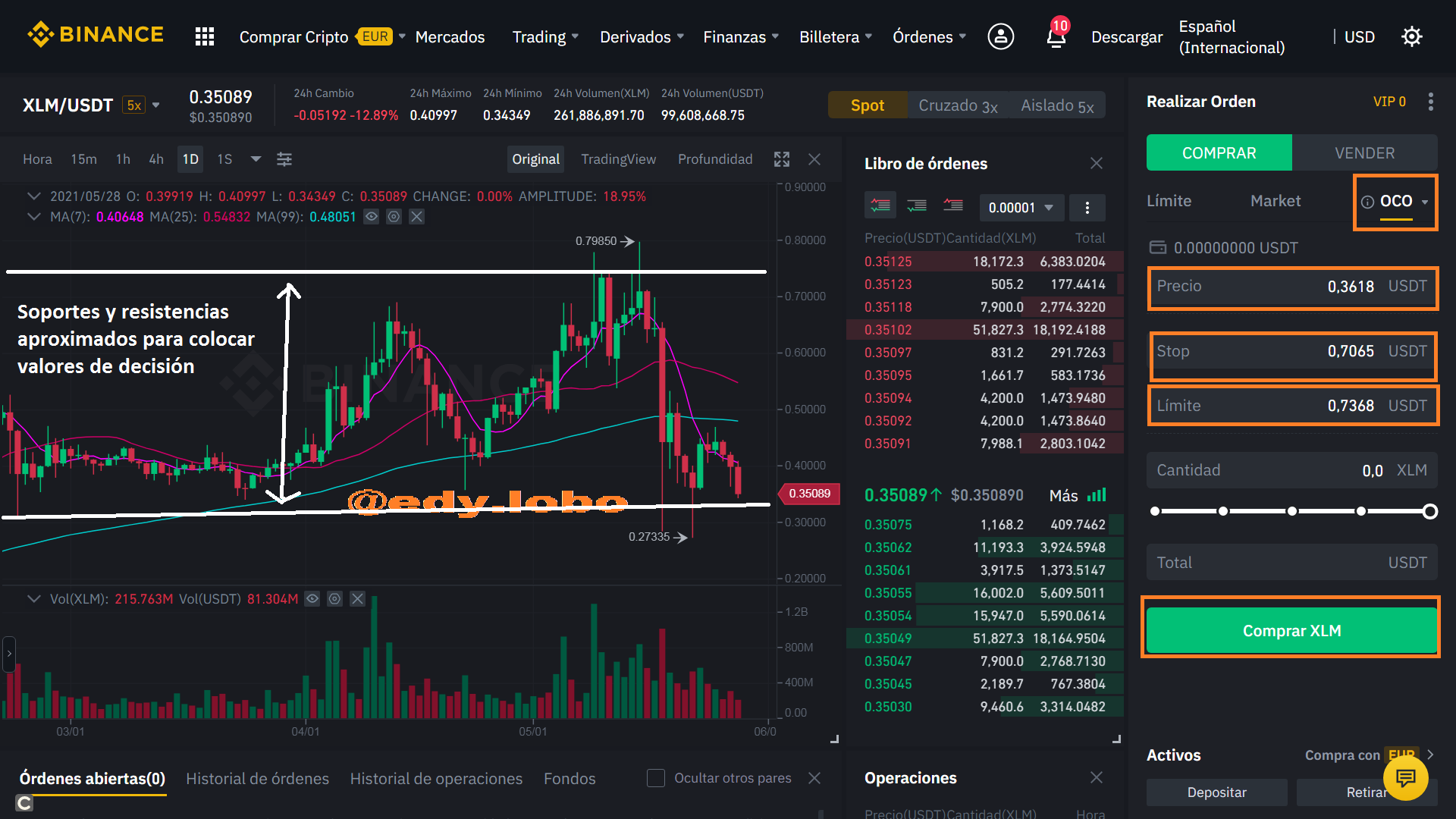1456x819 pixels.
Task: Expand the Finanzas menu
Action: (x=741, y=36)
